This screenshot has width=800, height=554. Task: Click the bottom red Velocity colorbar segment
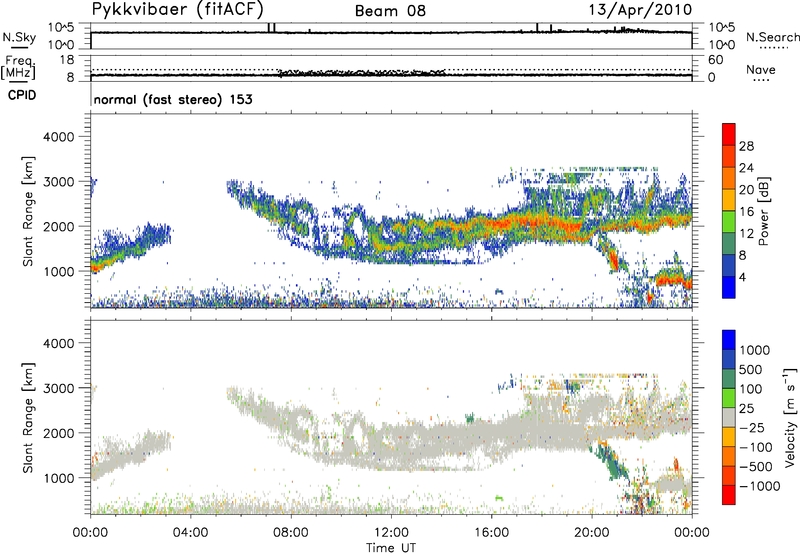[x=729, y=495]
